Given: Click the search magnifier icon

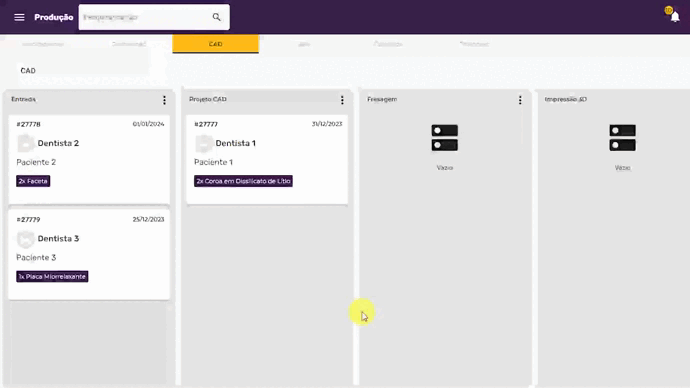Looking at the screenshot, I should 216,17.
